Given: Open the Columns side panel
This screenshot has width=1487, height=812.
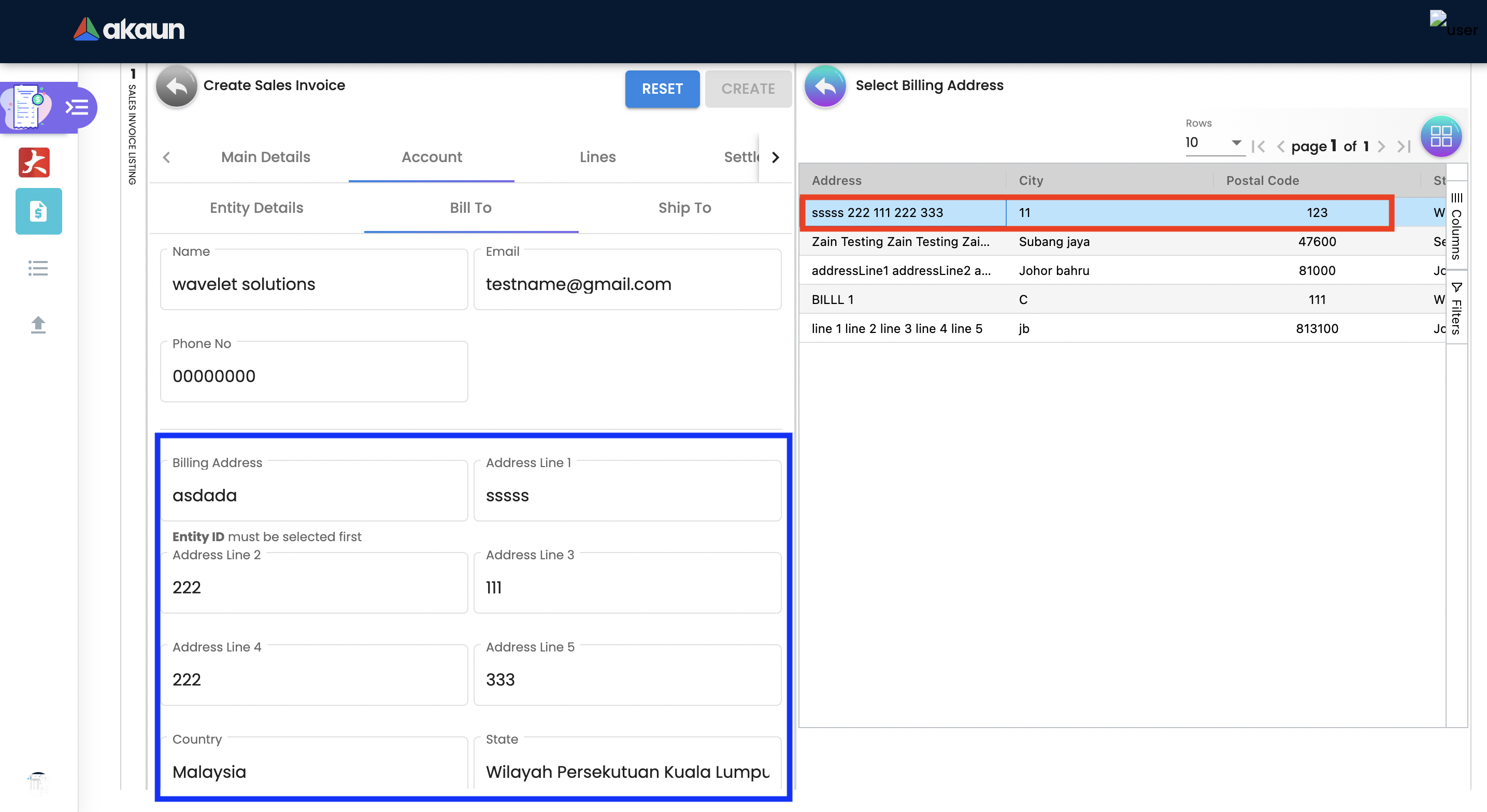Looking at the screenshot, I should [x=1456, y=226].
